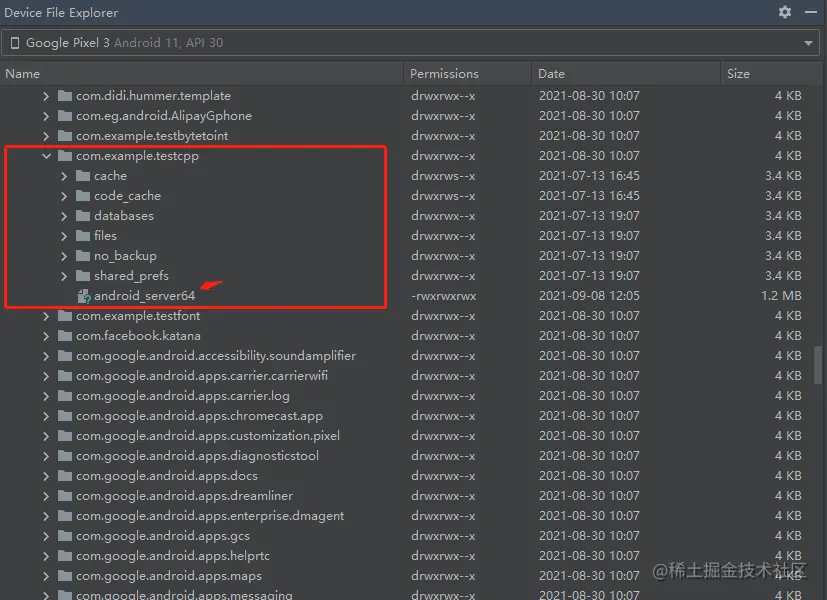Open the Device File Explorer settings gear

[785, 12]
